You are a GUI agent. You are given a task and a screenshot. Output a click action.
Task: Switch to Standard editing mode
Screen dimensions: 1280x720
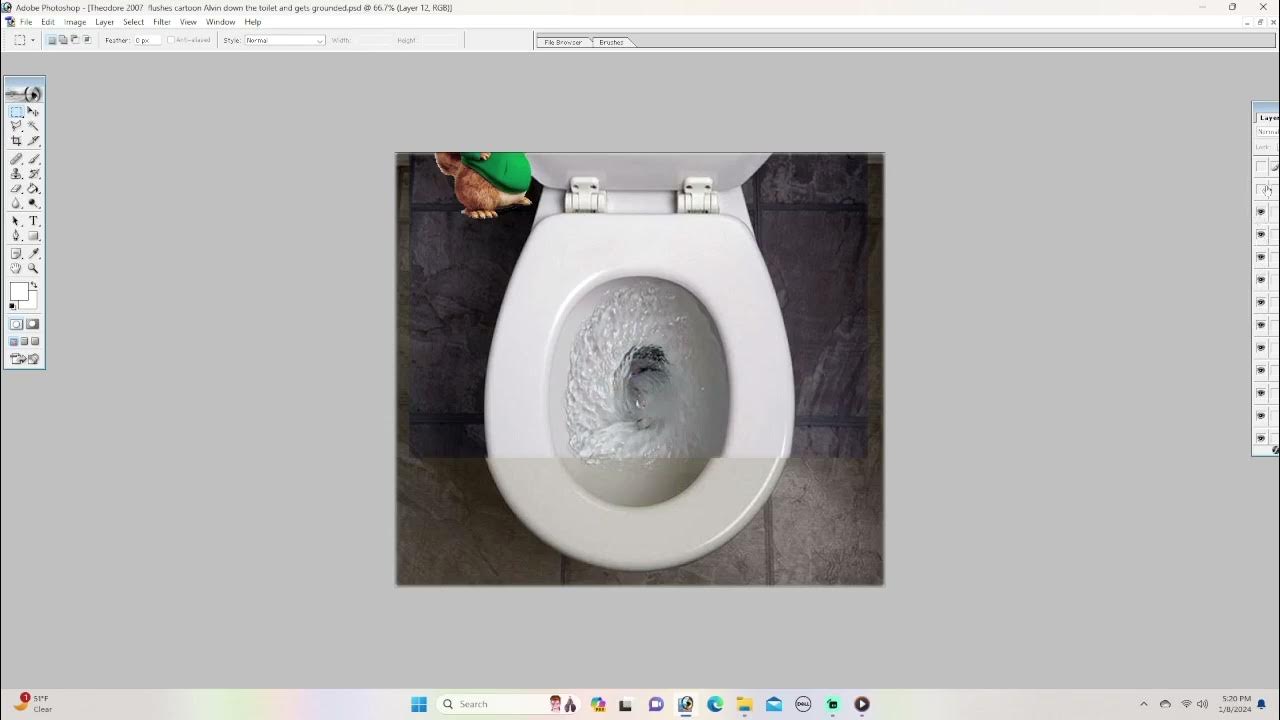click(16, 324)
